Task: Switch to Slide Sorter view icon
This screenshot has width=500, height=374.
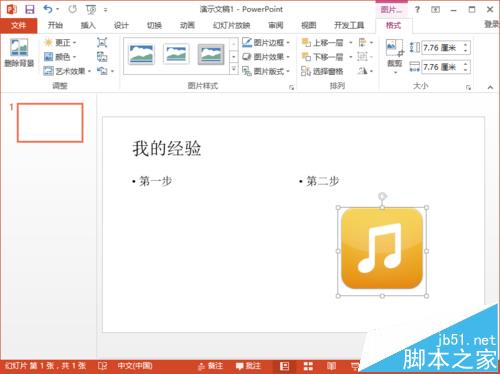Action: pyautogui.click(x=308, y=366)
